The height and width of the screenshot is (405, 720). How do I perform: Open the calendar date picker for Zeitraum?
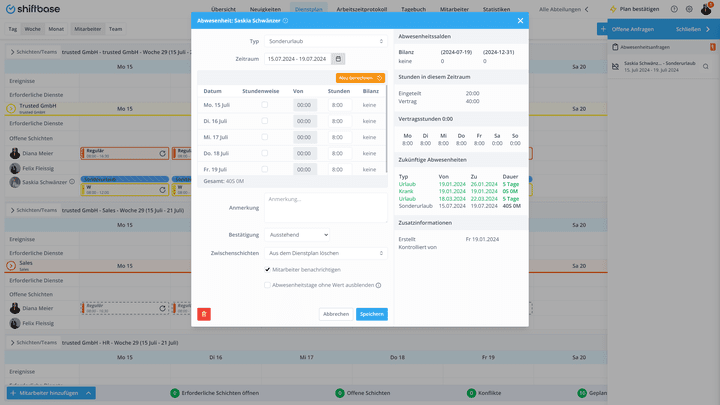(x=338, y=59)
